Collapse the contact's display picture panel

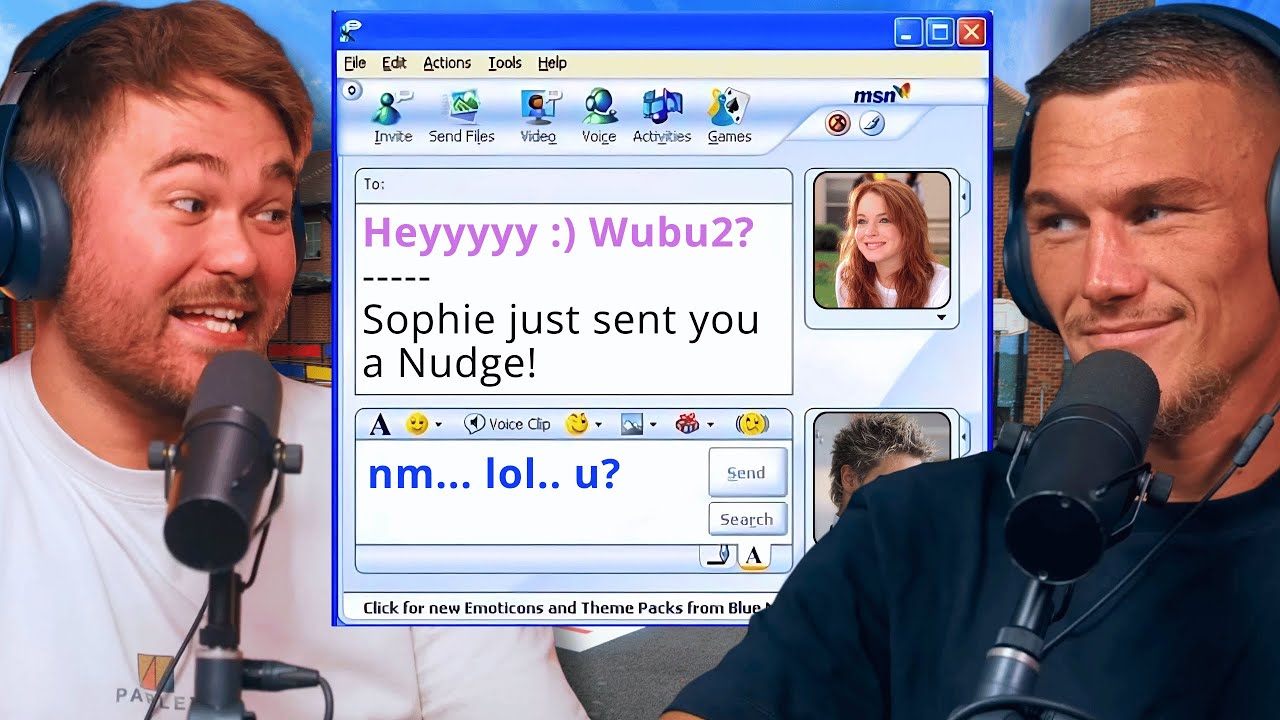965,197
